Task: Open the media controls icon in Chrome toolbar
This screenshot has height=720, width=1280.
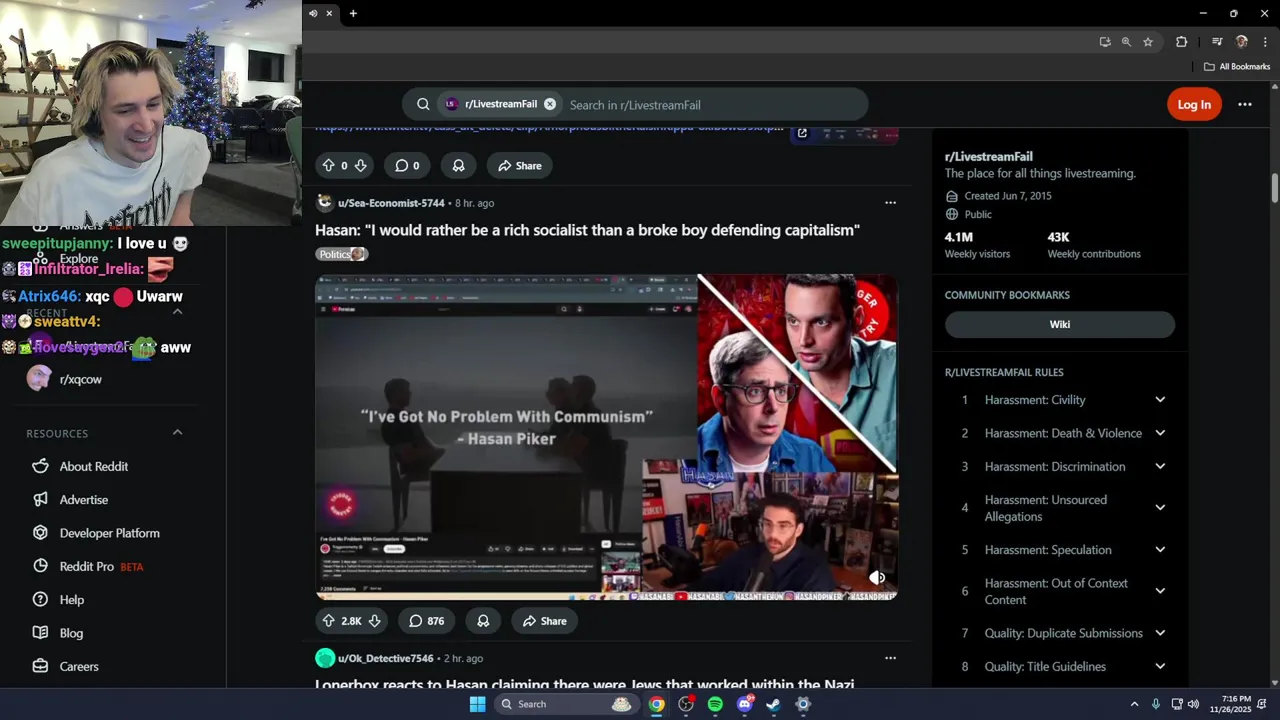Action: click(x=1217, y=42)
